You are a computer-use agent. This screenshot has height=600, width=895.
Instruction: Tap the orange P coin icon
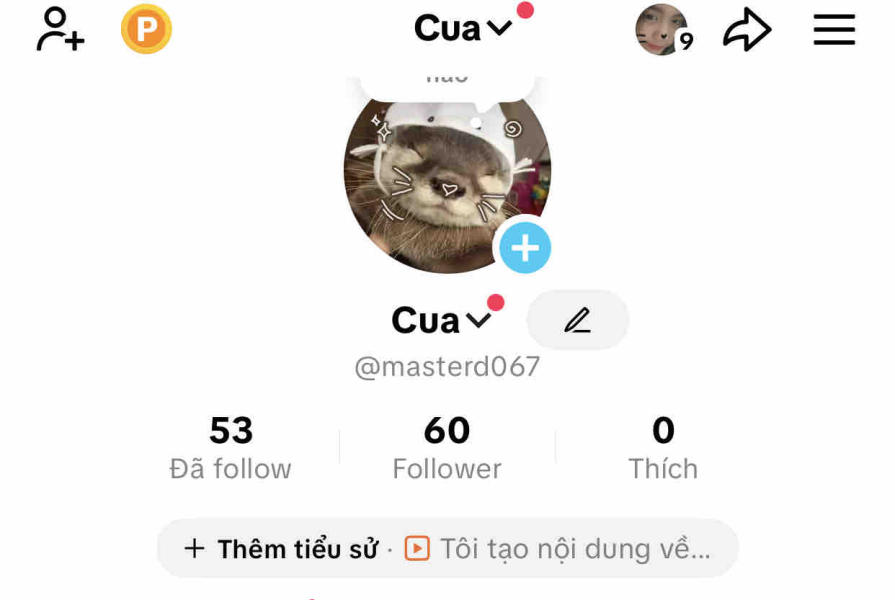point(146,29)
